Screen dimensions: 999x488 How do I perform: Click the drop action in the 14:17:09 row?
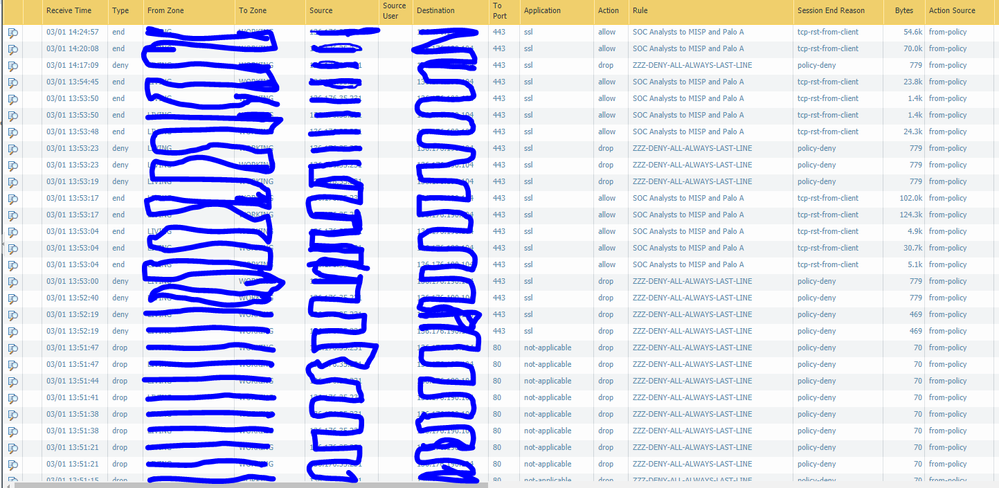coord(606,65)
